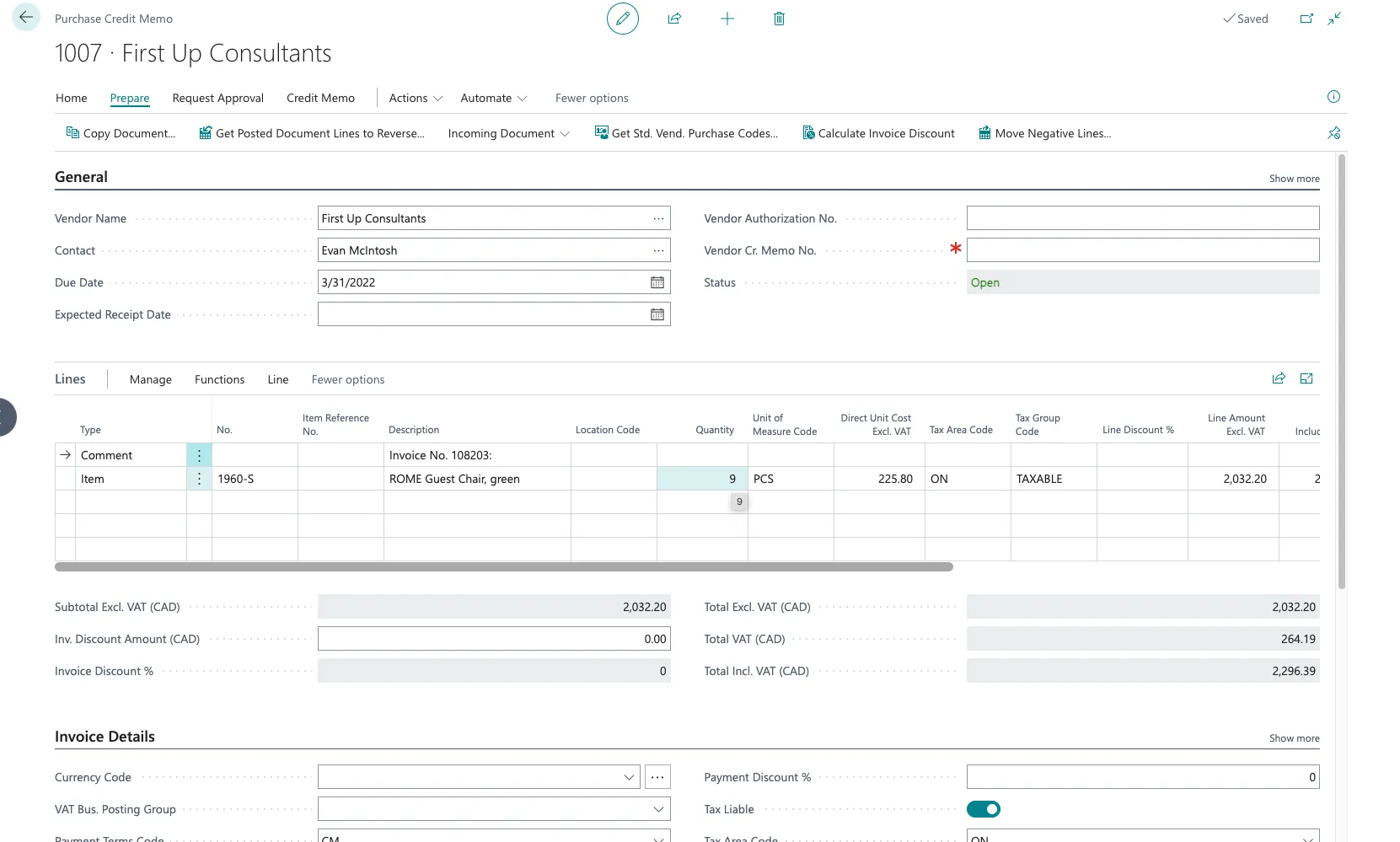
Task: Collapse the Invoice Details heading
Action: point(105,737)
